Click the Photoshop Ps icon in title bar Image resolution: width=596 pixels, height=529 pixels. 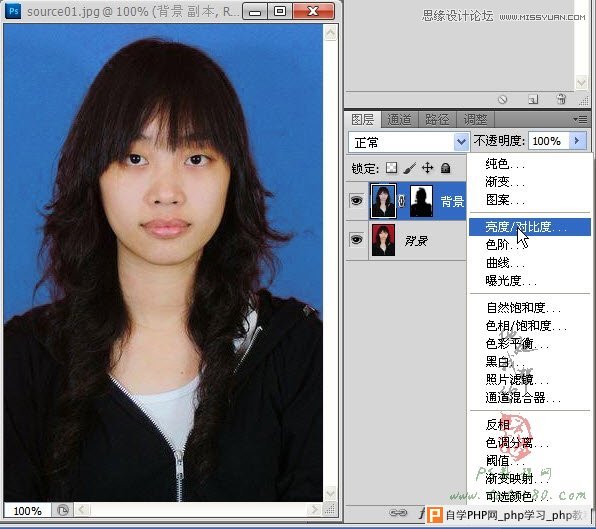(13, 11)
